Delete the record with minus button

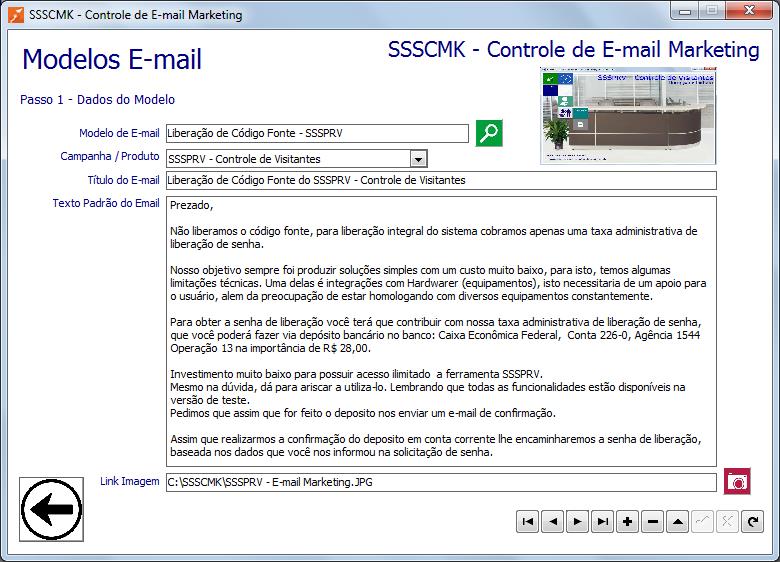653,522
